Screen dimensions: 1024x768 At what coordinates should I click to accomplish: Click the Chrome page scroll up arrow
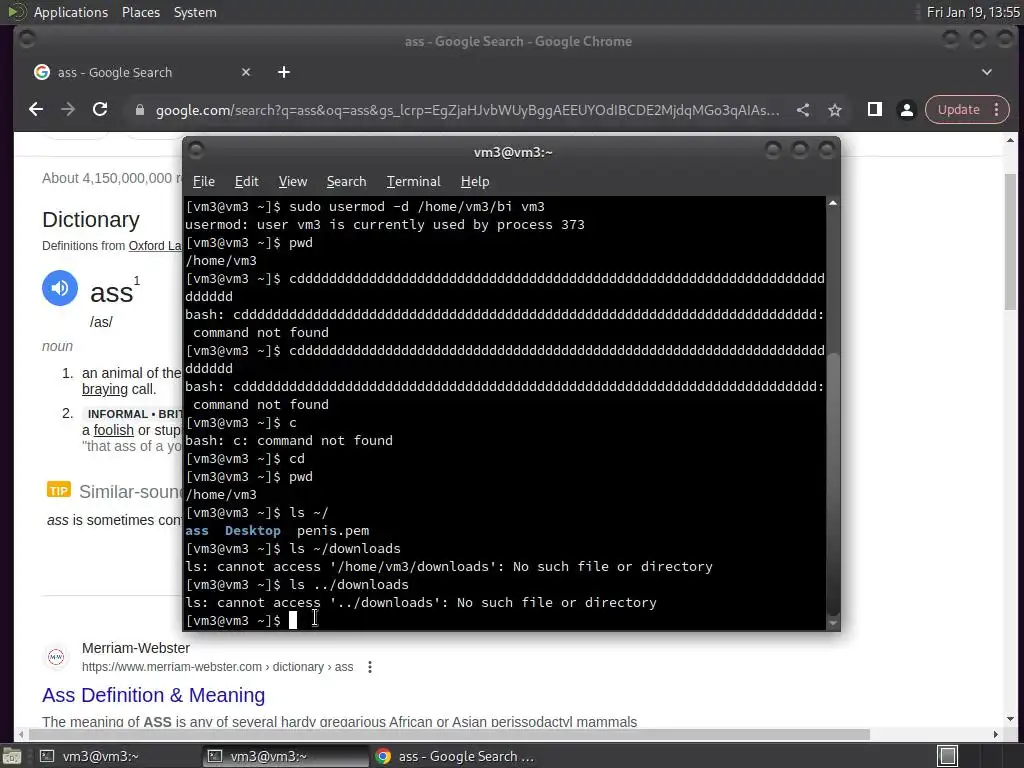point(1010,140)
